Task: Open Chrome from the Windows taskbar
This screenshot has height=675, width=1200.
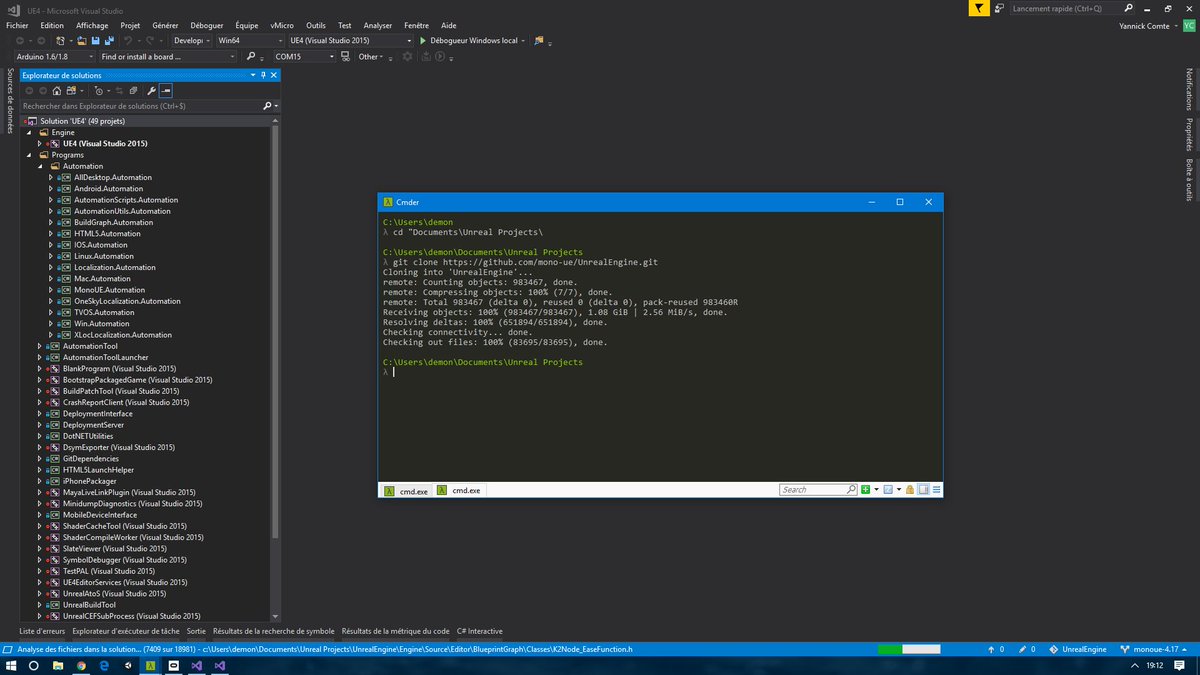Action: 81,666
